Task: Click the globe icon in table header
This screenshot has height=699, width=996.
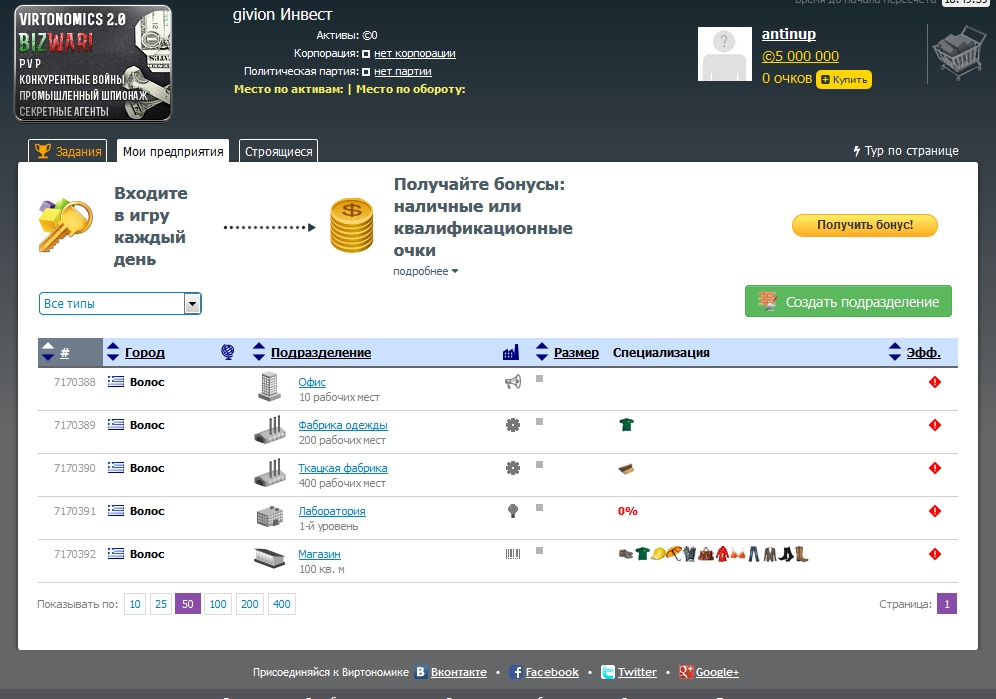Action: 228,352
